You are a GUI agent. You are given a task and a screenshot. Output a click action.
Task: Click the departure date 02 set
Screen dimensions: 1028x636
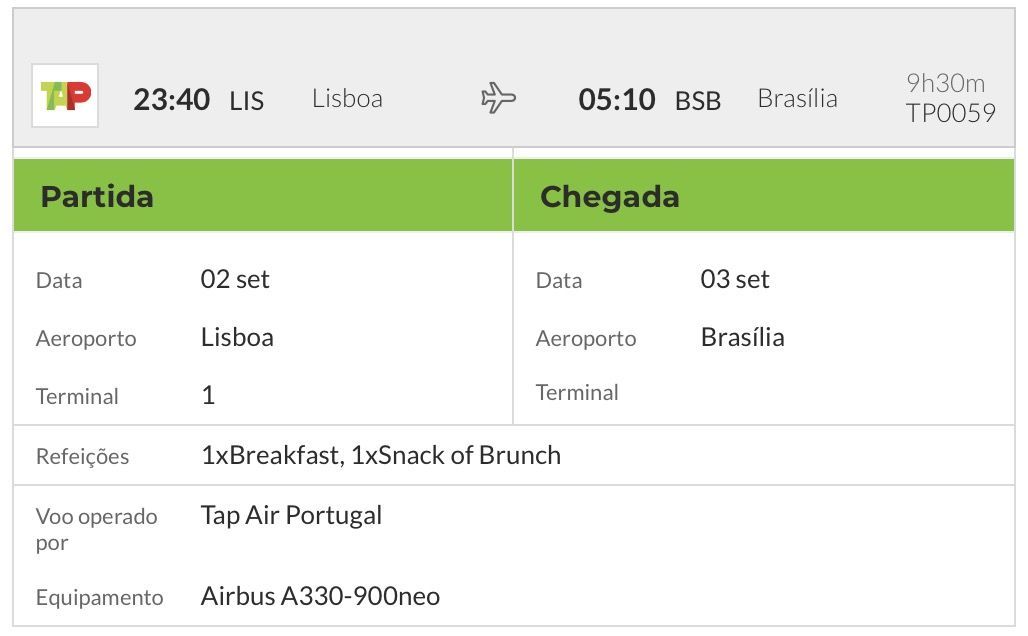coord(235,279)
